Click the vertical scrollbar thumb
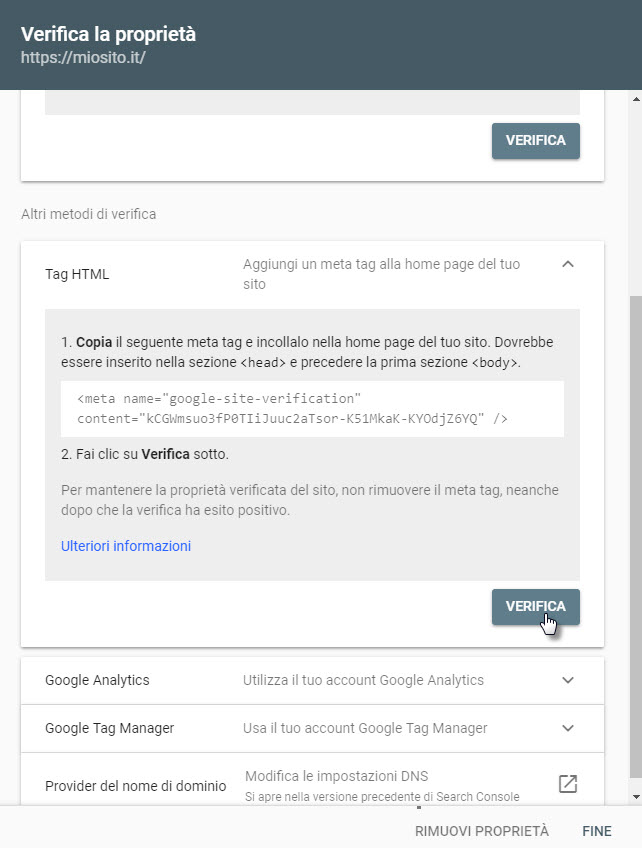The image size is (642, 848). [x=636, y=535]
